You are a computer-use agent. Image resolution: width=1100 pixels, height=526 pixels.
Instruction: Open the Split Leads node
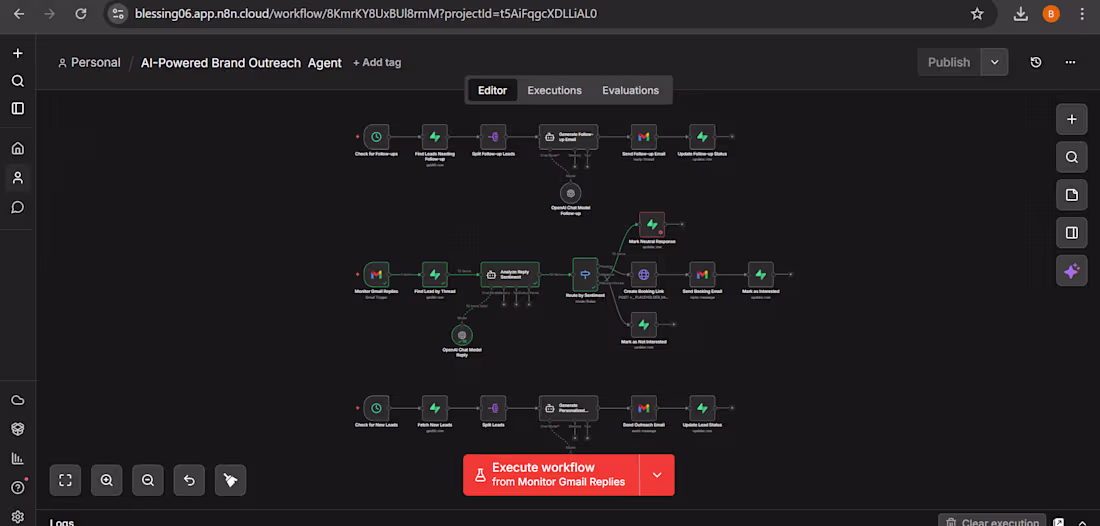point(493,408)
